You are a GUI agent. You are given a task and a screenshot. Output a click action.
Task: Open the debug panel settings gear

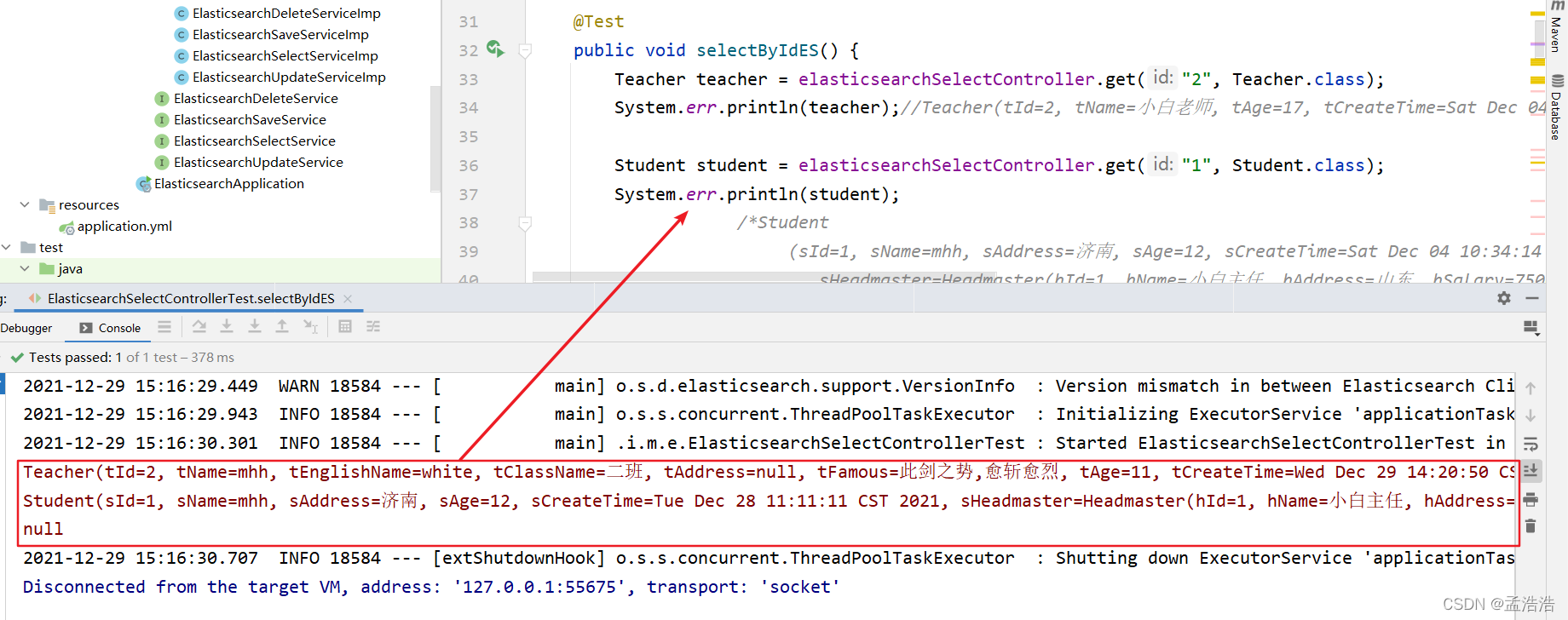point(1504,298)
